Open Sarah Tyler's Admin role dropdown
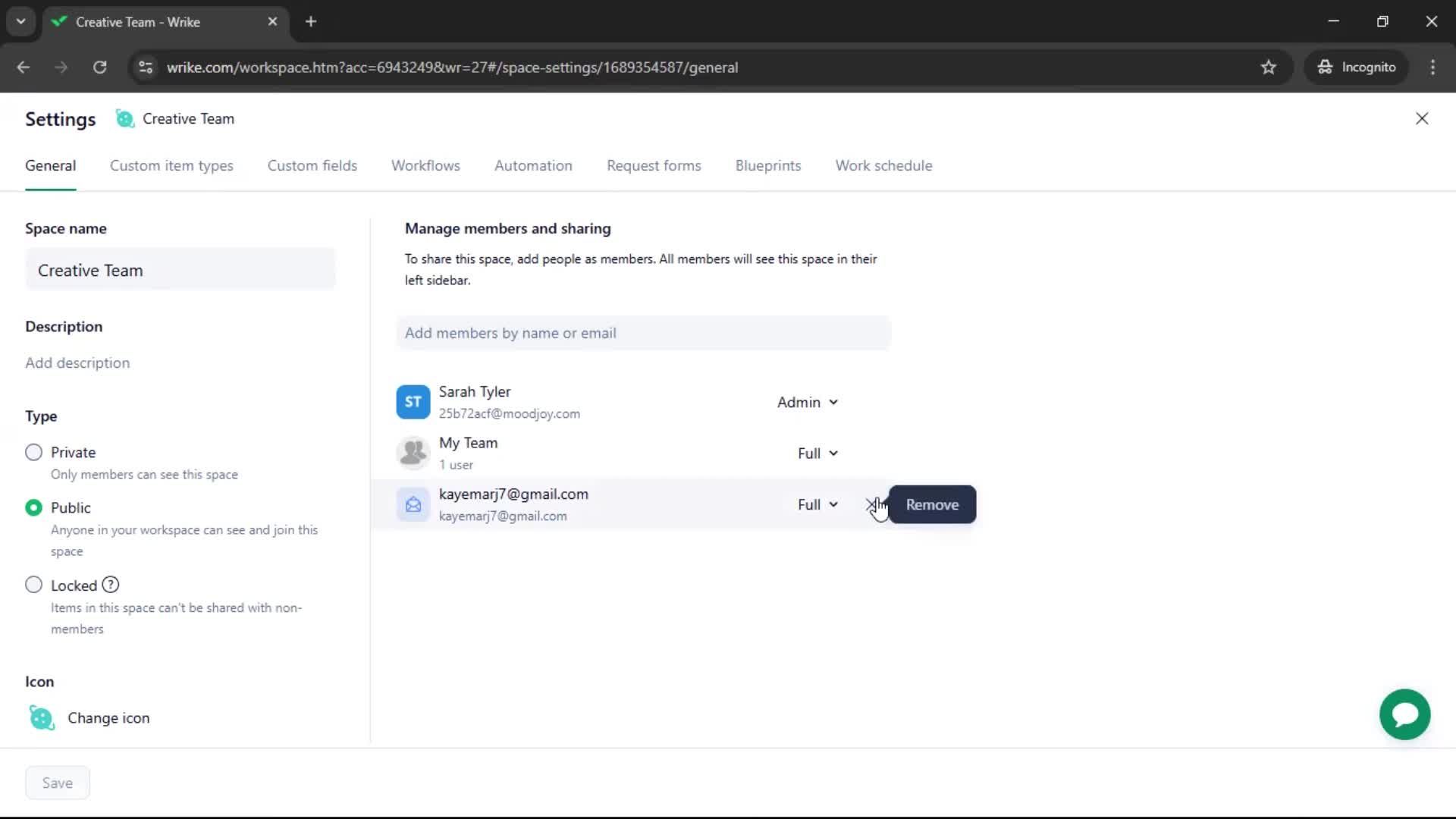This screenshot has height=819, width=1456. tap(808, 402)
